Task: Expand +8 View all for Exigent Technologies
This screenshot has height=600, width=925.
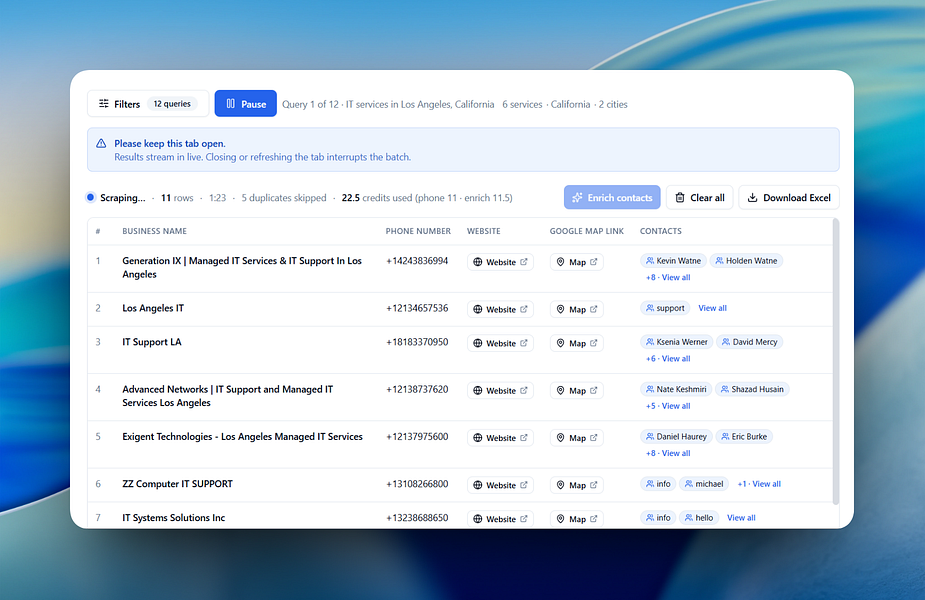Action: coord(668,453)
